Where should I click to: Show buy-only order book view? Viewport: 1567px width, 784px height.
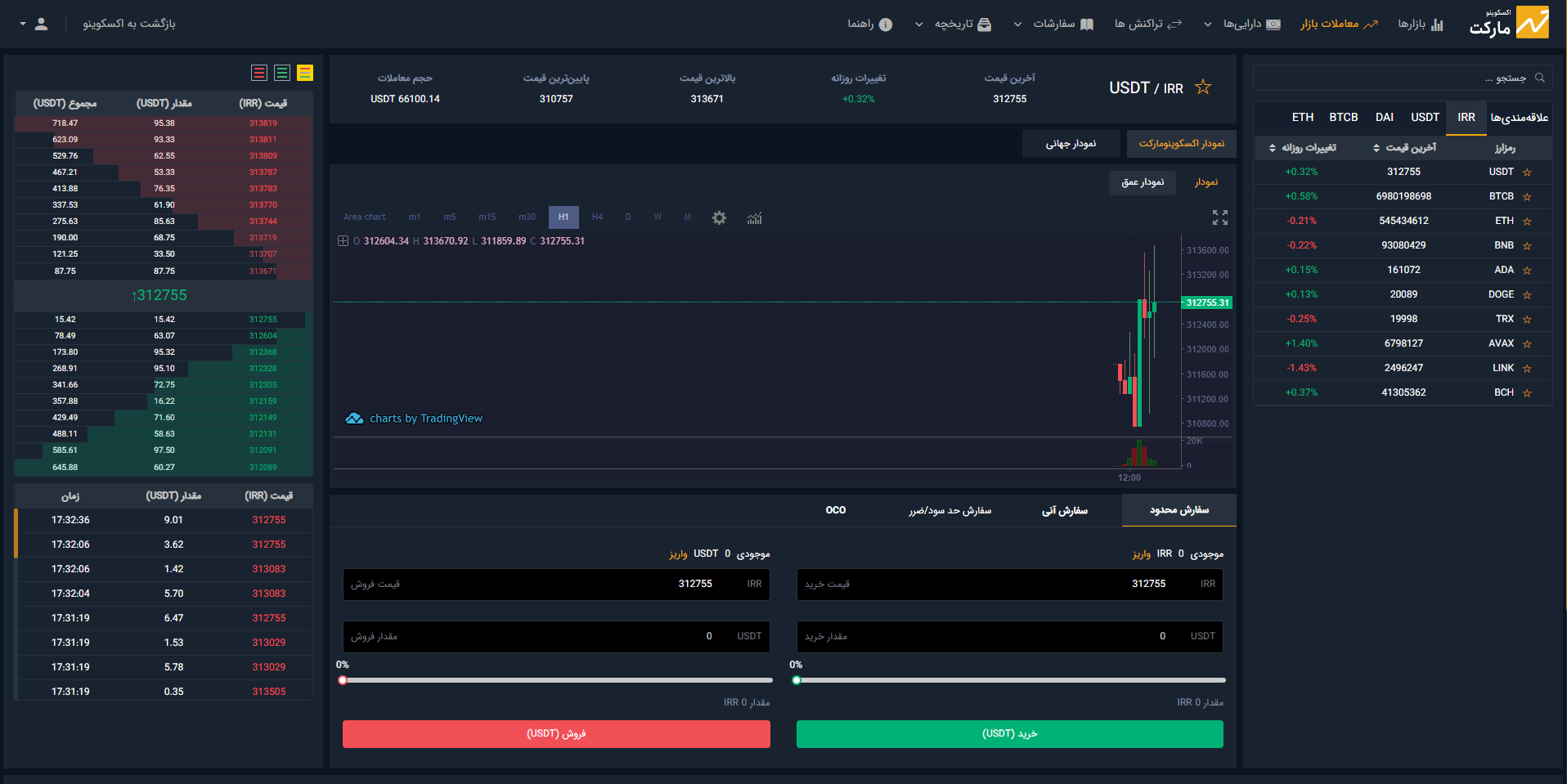(x=282, y=73)
